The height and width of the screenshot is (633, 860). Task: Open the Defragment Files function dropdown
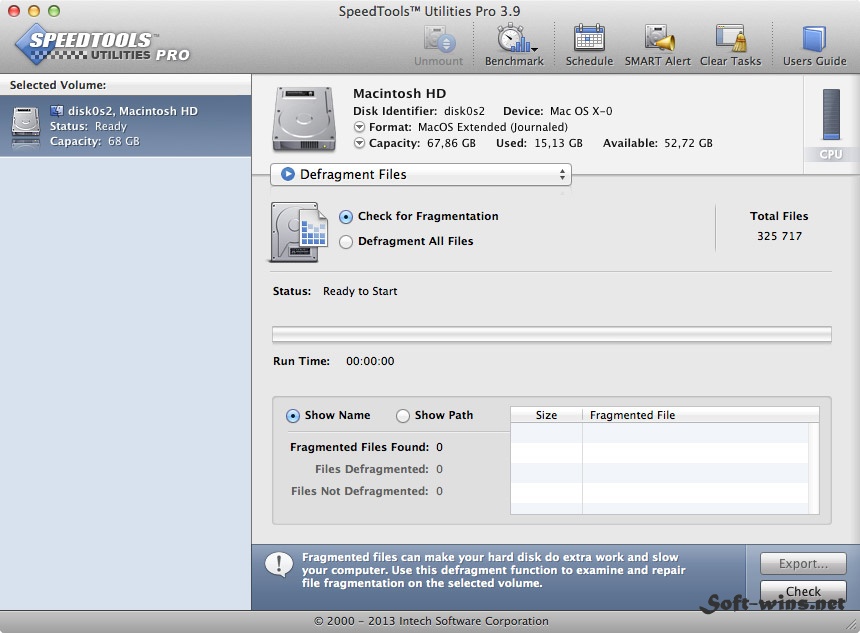(421, 174)
